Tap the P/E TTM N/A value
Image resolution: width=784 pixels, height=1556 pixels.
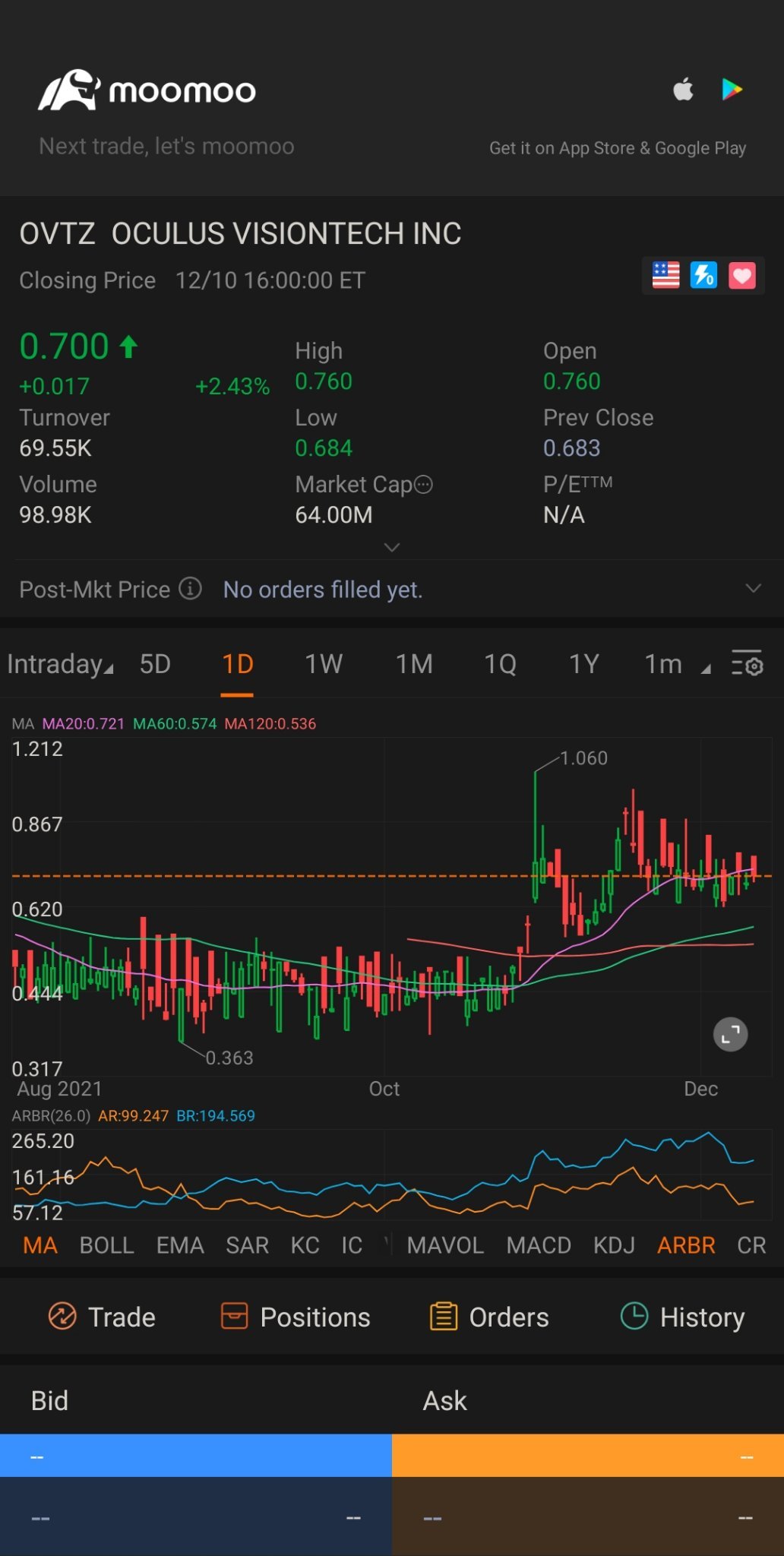(564, 515)
